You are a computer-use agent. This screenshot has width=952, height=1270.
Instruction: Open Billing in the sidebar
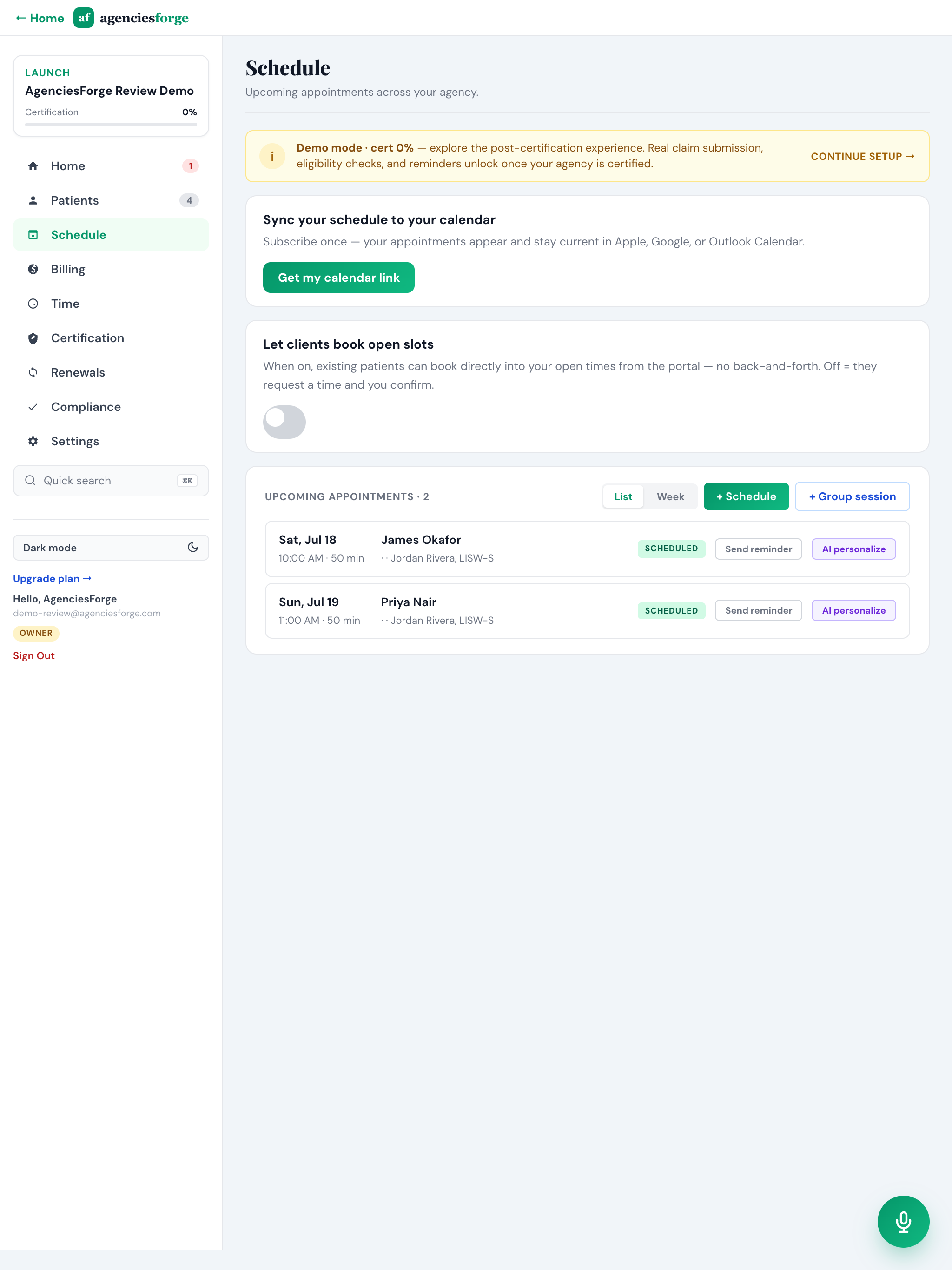[x=111, y=269]
